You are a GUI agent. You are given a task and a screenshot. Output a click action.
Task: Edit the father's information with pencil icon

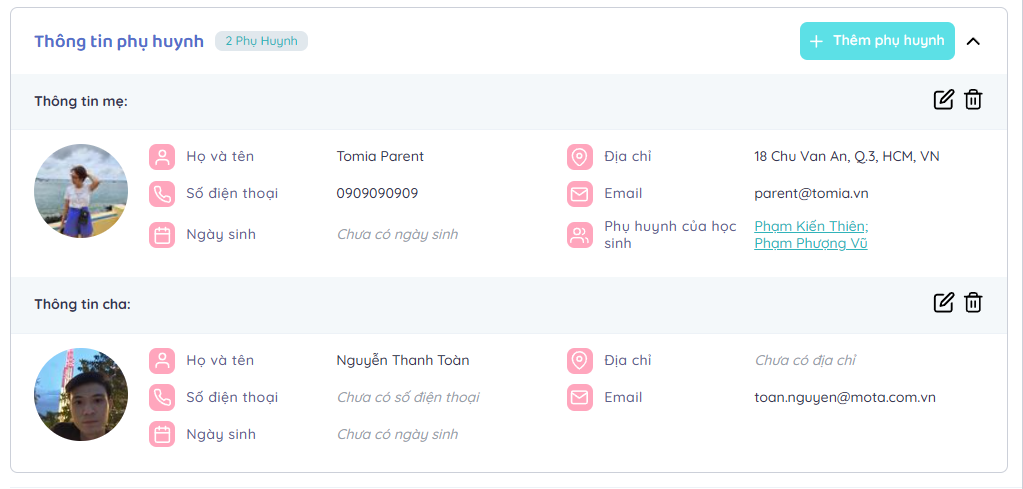(x=943, y=303)
